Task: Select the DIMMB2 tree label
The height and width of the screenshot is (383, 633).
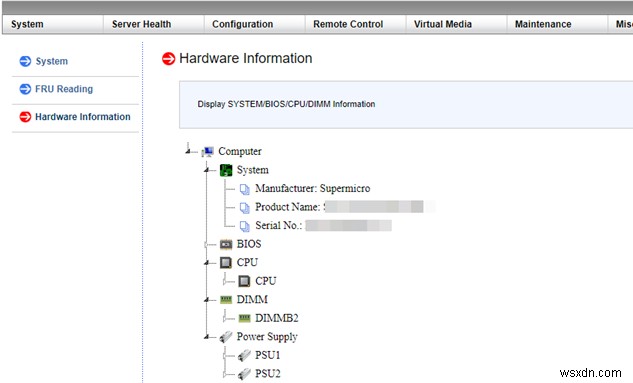Action: tap(277, 318)
